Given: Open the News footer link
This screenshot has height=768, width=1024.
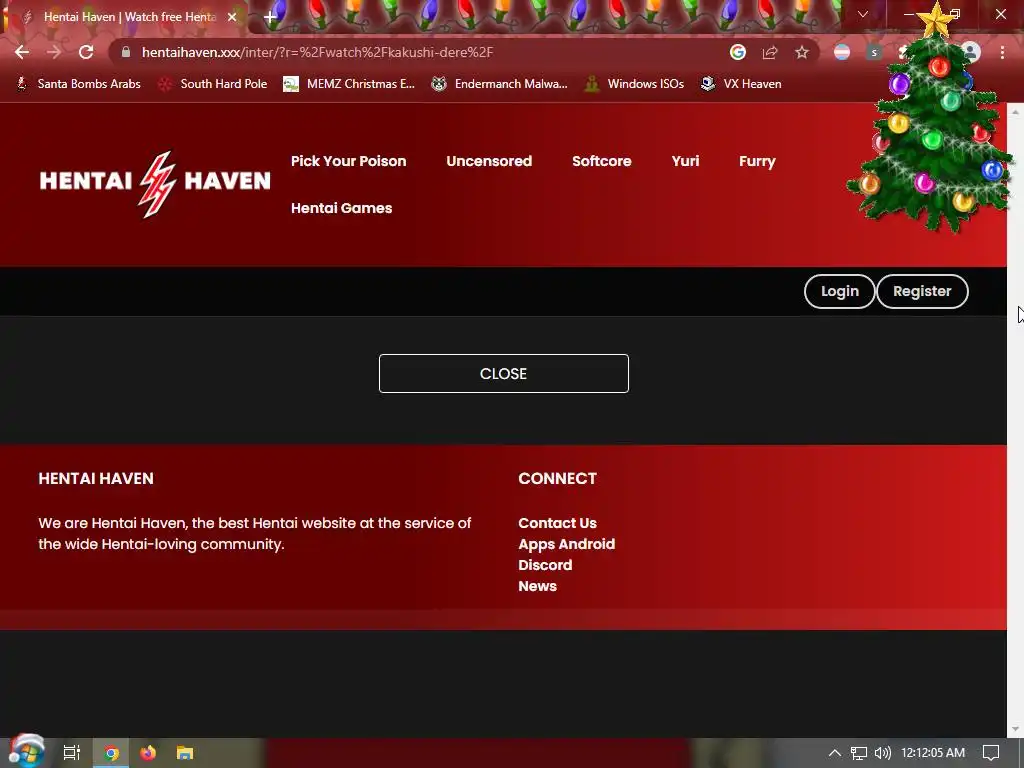Looking at the screenshot, I should point(537,586).
